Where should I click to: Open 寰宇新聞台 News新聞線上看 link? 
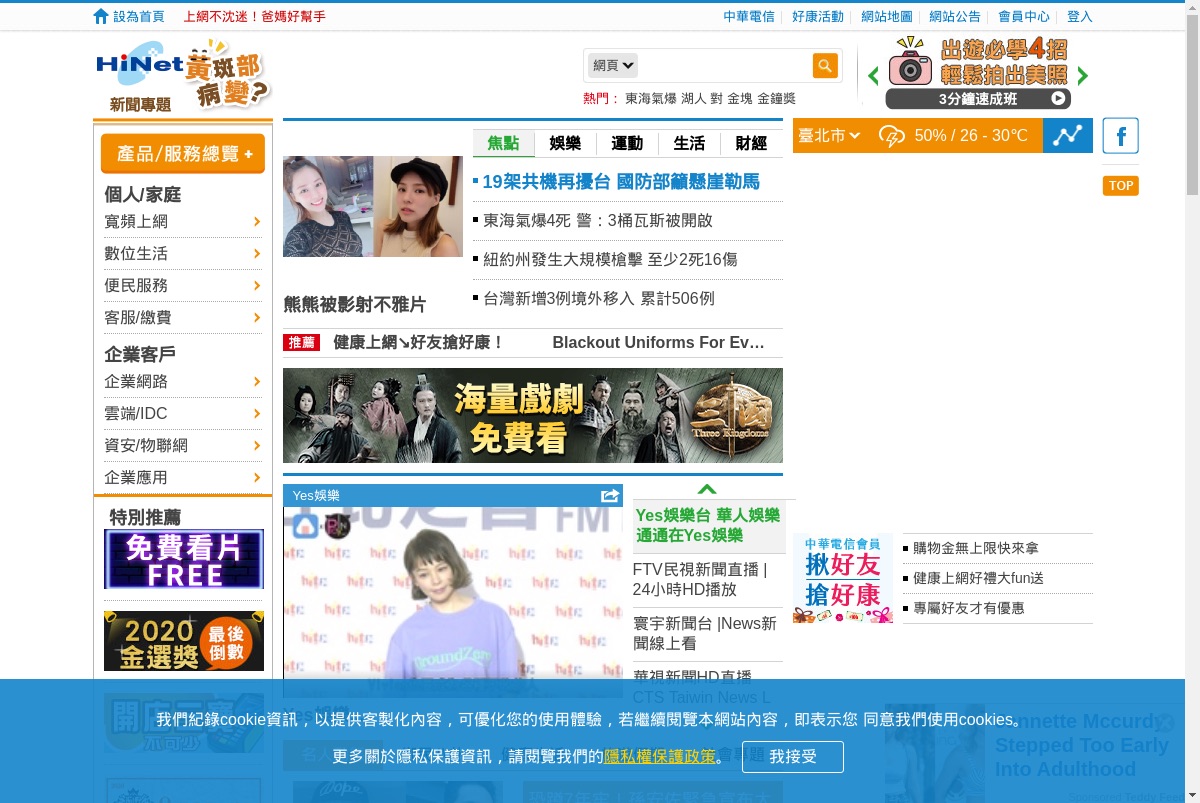pyautogui.click(x=705, y=633)
